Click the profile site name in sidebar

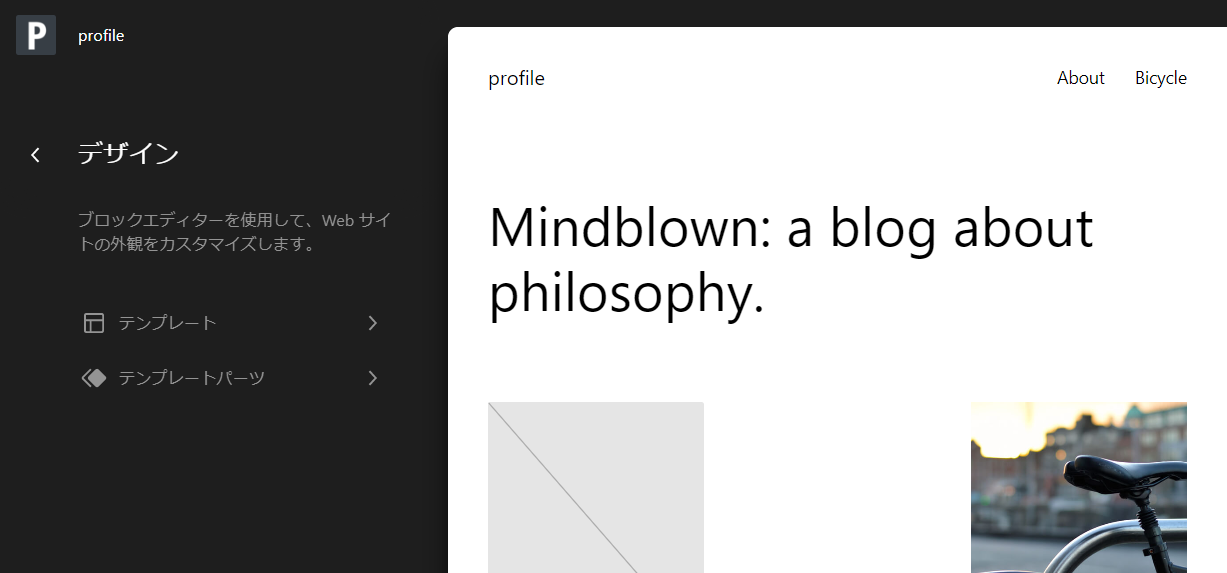[101, 36]
